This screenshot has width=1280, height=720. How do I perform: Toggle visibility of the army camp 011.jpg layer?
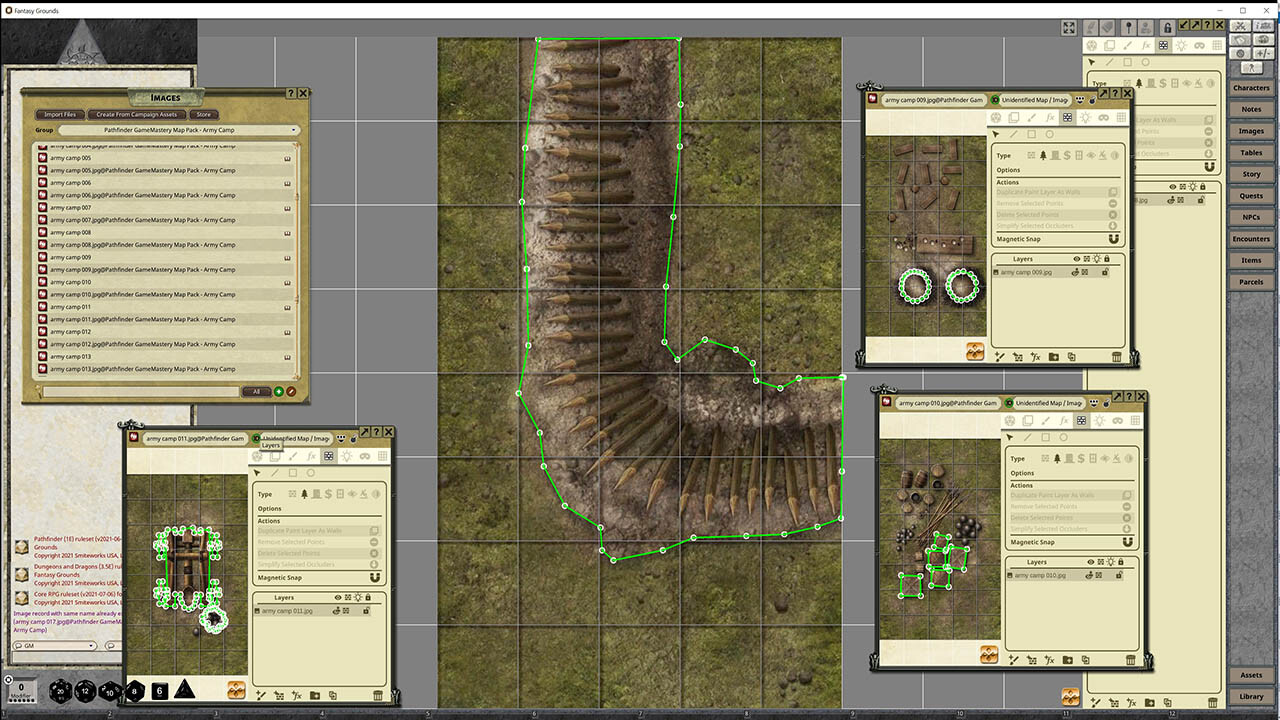point(337,611)
